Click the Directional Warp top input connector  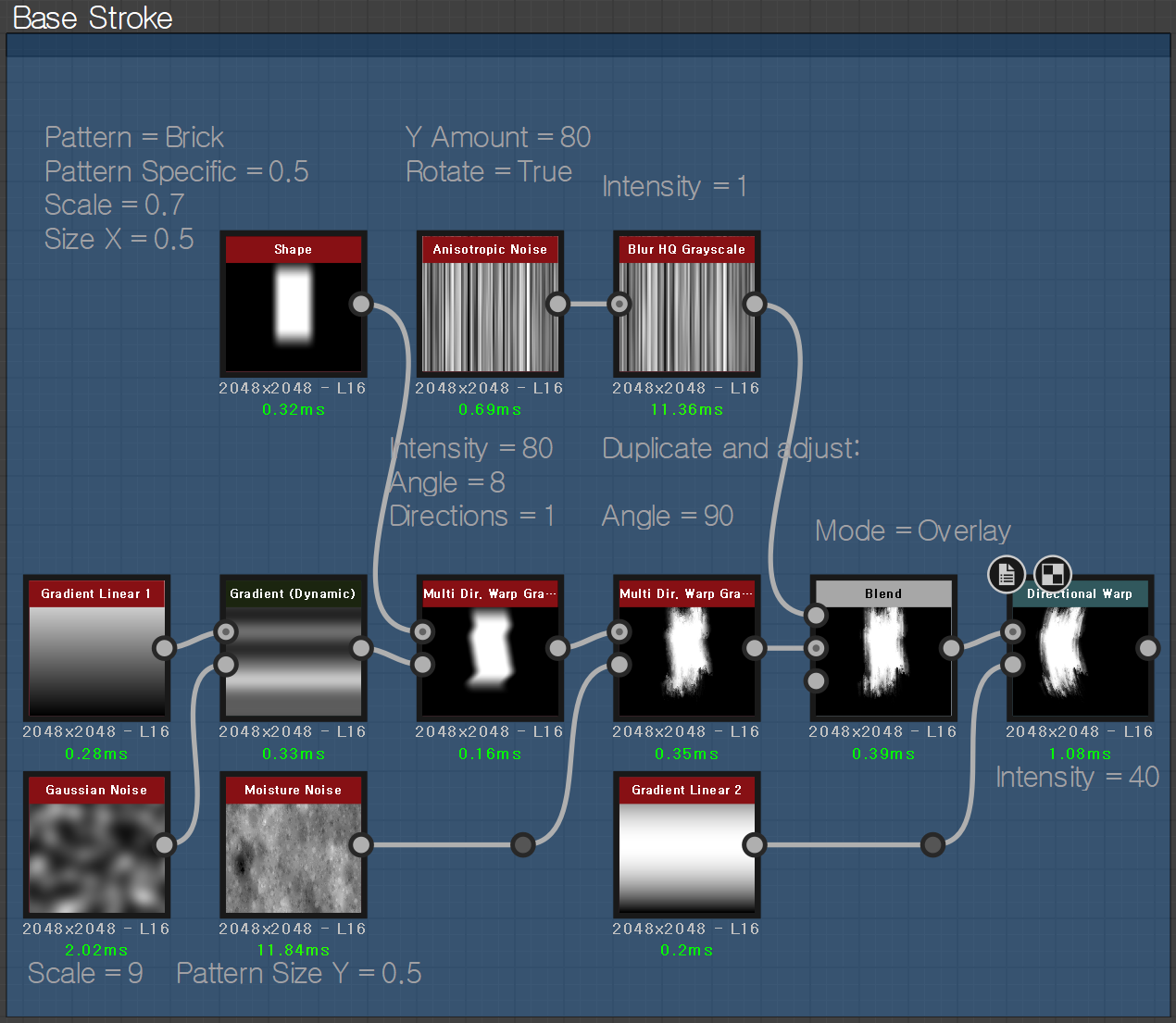pyautogui.click(x=1013, y=631)
